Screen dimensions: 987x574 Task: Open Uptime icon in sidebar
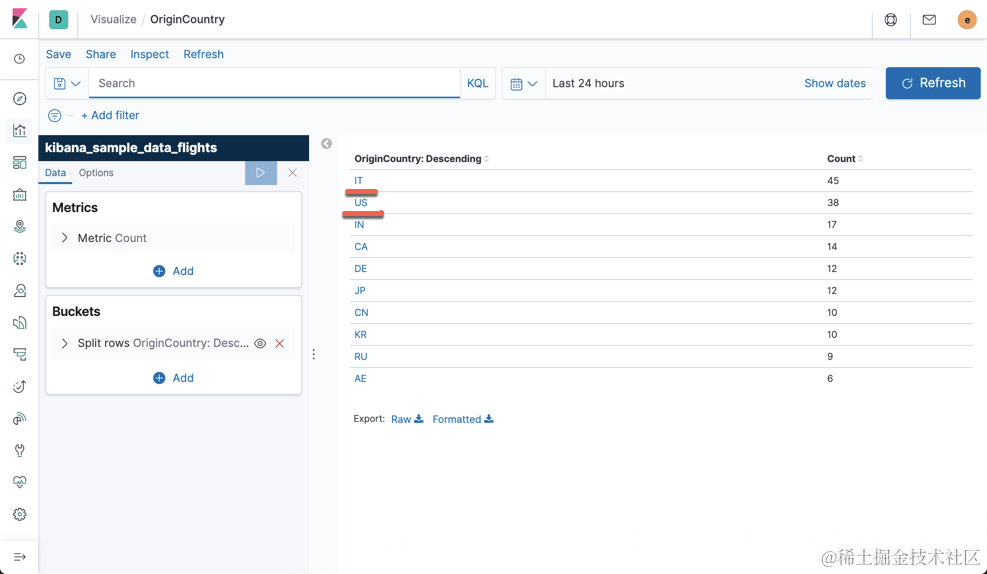(x=20, y=386)
